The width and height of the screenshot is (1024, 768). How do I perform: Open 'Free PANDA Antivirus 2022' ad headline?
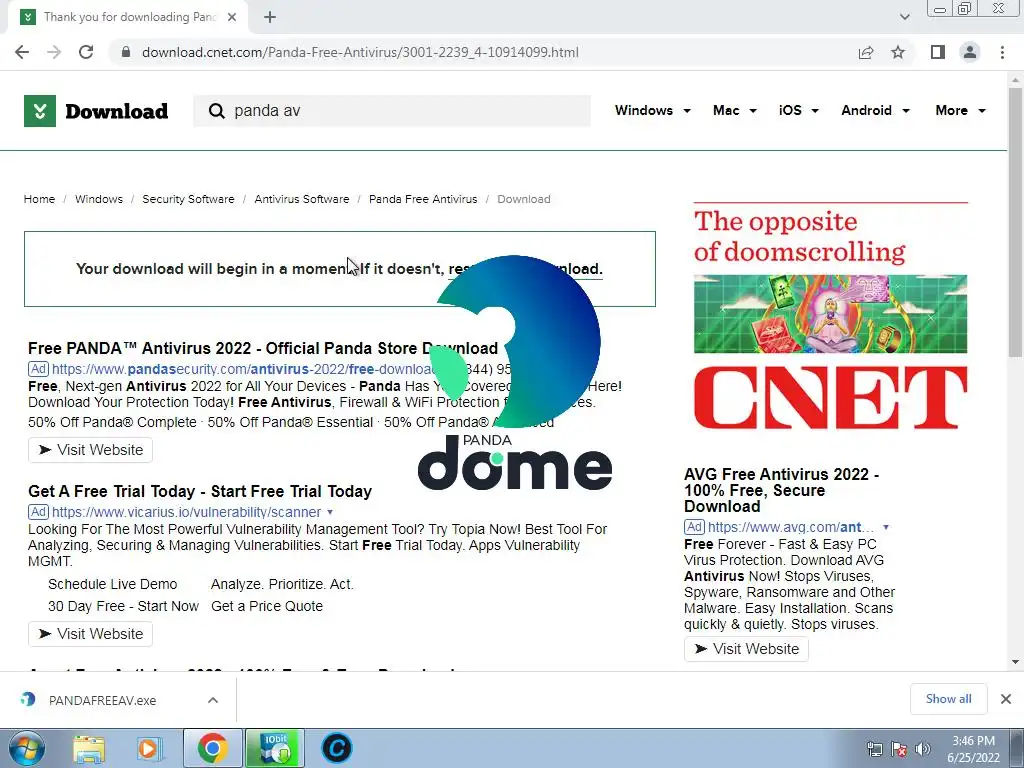click(x=263, y=348)
